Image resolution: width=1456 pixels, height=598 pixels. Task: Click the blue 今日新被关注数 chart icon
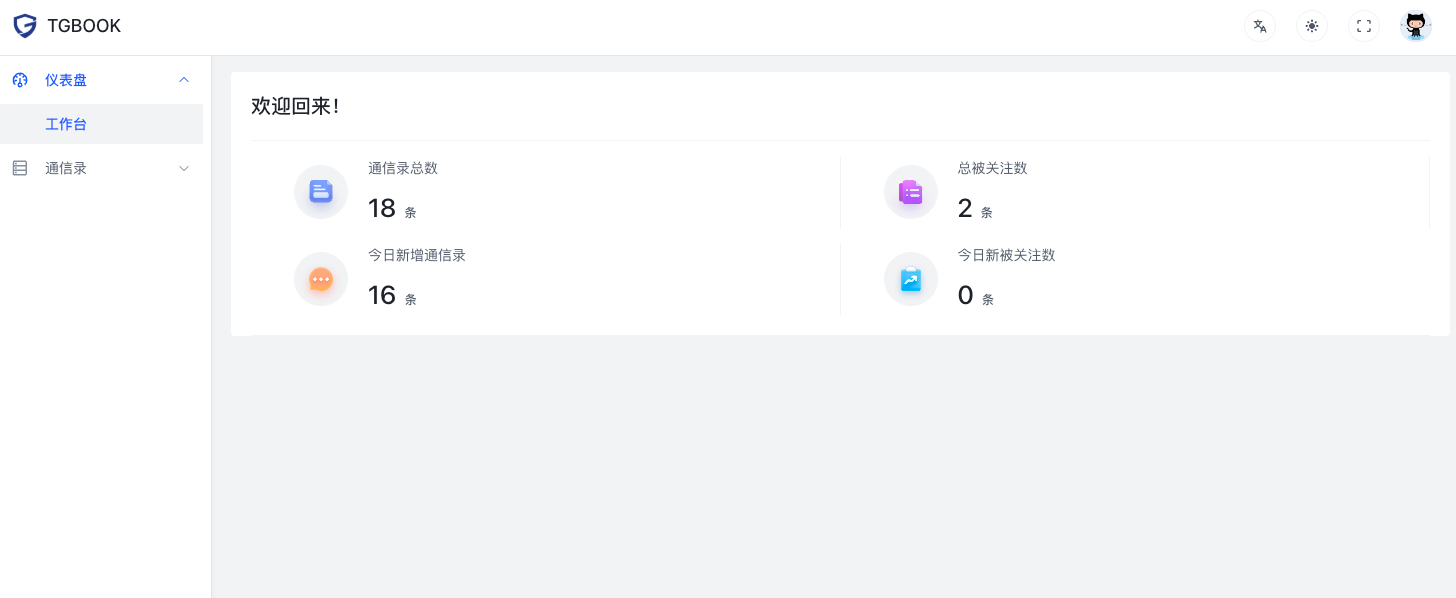tap(910, 279)
